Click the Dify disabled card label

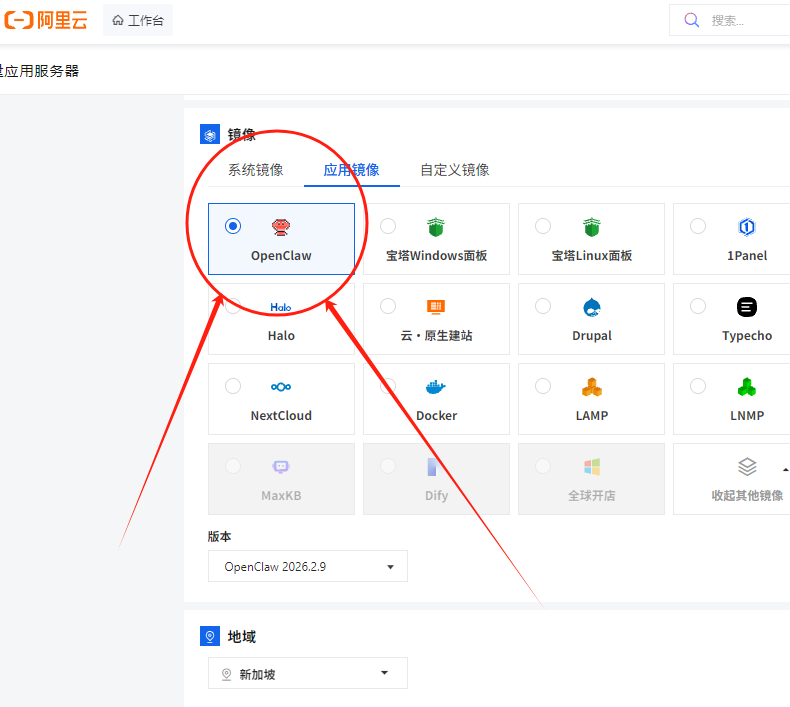coord(436,496)
